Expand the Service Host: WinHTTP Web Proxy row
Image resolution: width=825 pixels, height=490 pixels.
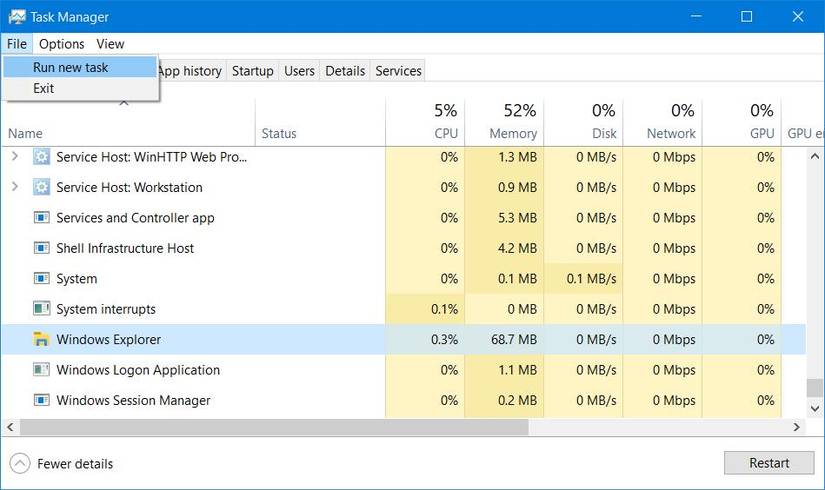[x=15, y=156]
